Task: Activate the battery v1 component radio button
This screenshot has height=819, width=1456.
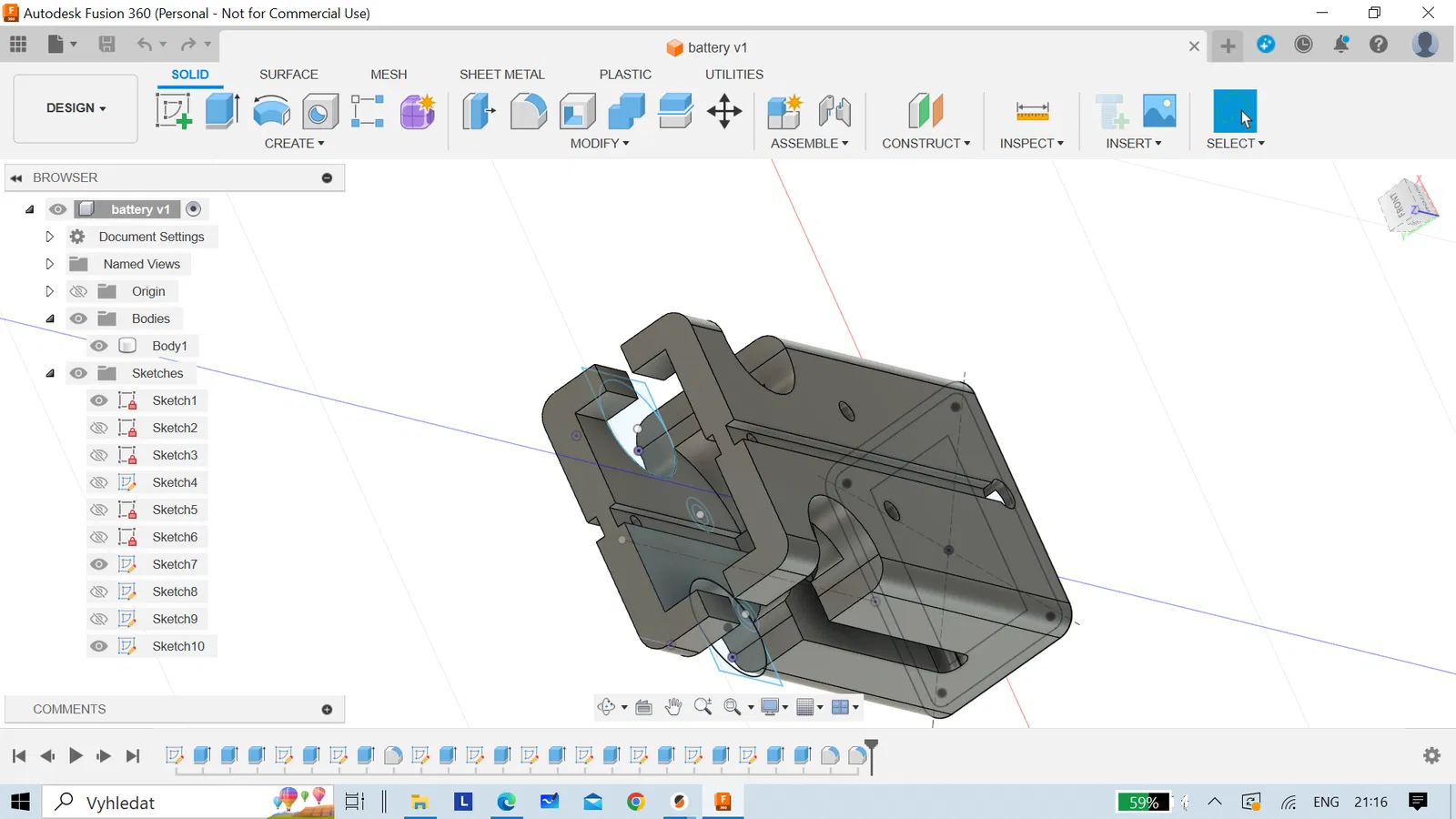Action: (193, 209)
